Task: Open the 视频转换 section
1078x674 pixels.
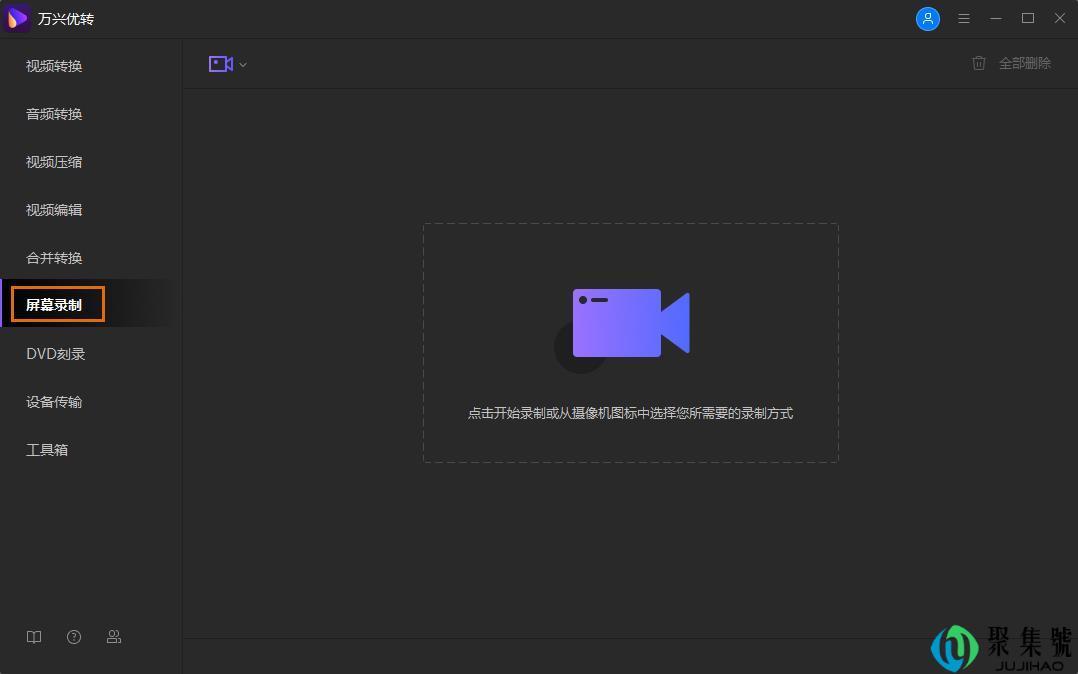Action: (53, 66)
